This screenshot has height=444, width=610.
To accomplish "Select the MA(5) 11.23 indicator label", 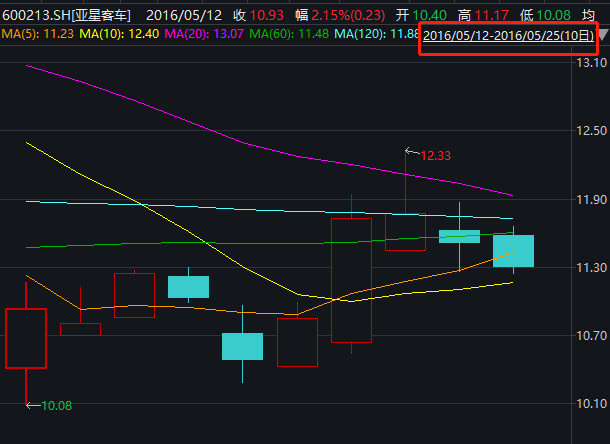I will 38,35.
